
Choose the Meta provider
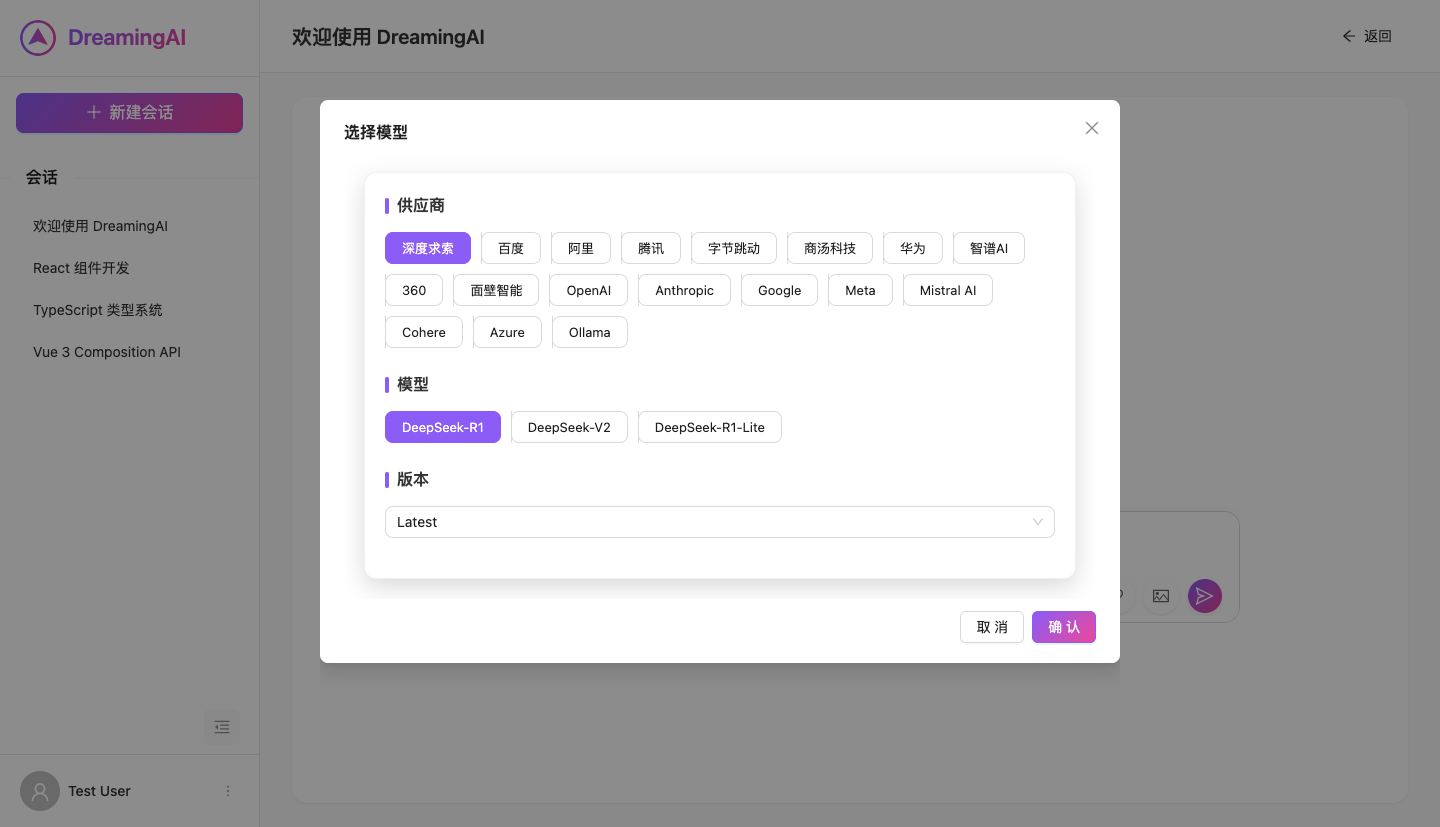pyautogui.click(x=860, y=290)
